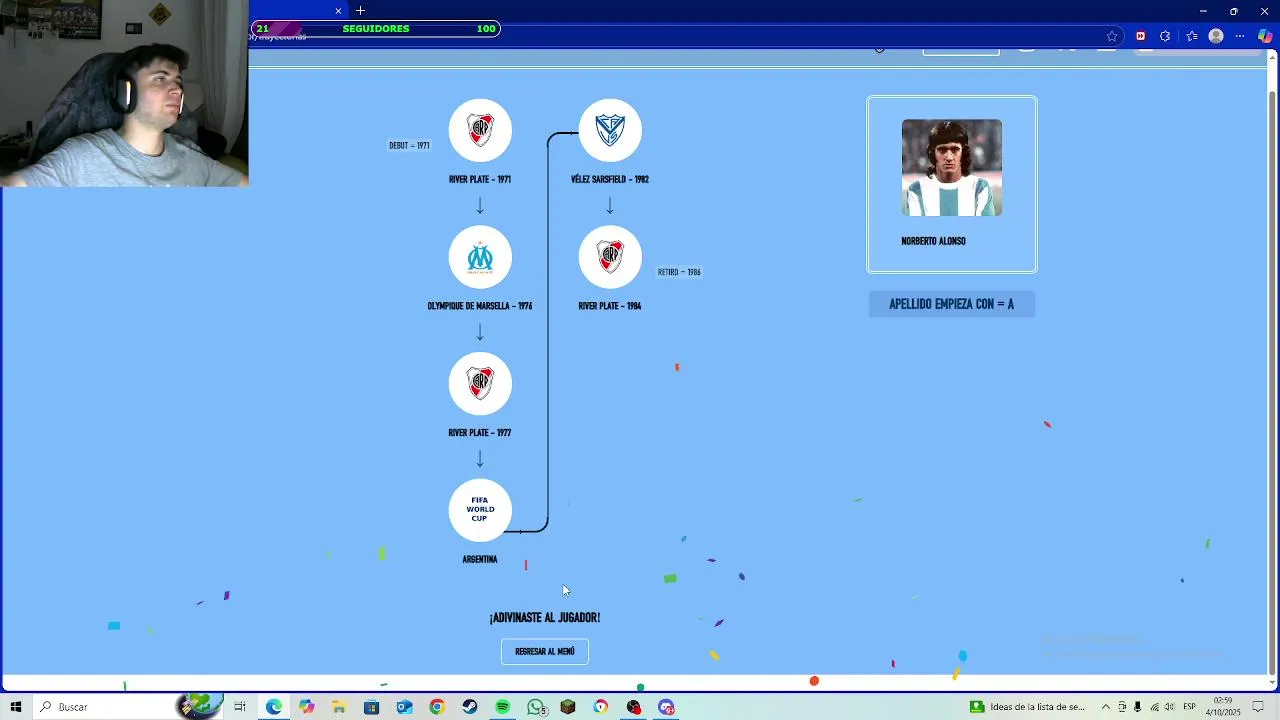Click the Olympique de Marsella 1976 logo
The image size is (1280, 720).
pos(480,257)
